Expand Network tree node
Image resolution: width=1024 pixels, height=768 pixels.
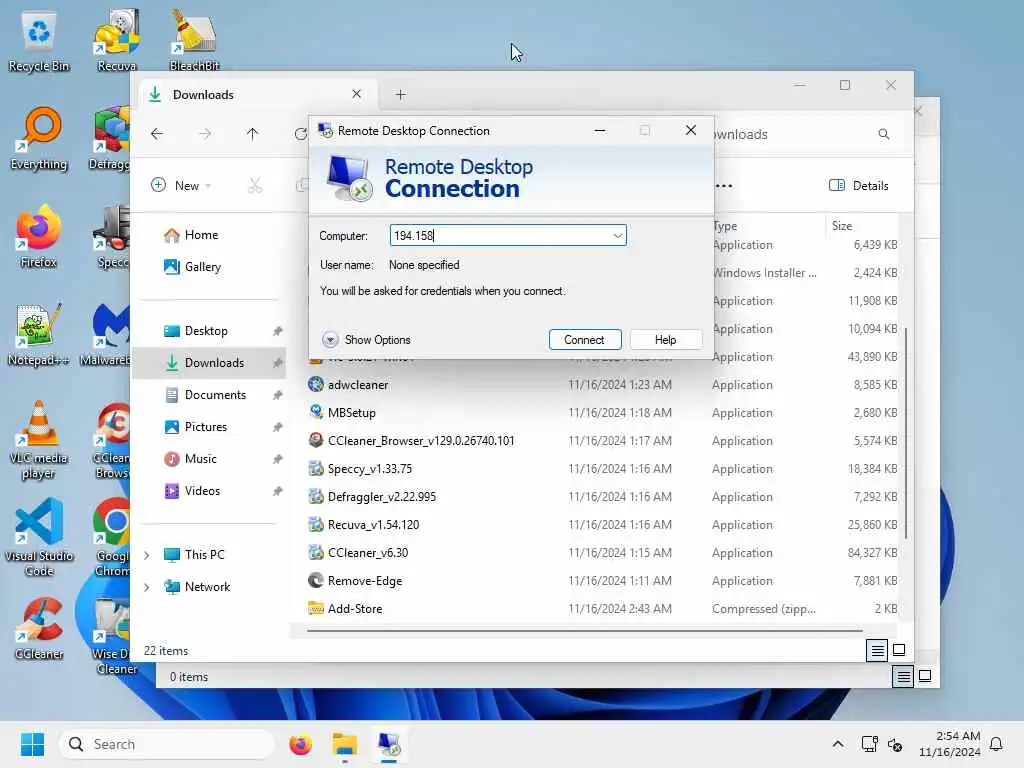147,587
